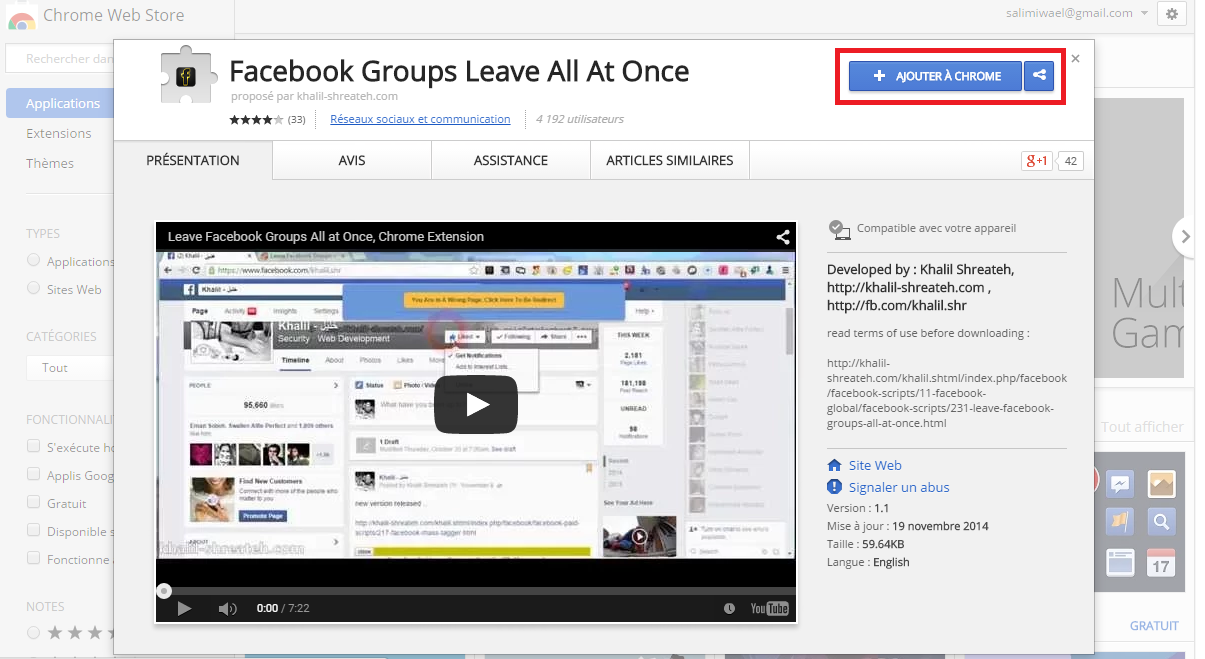The width and height of the screenshot is (1205, 659).
Task: Click the flag app icon at the right
Action: 1120,521
